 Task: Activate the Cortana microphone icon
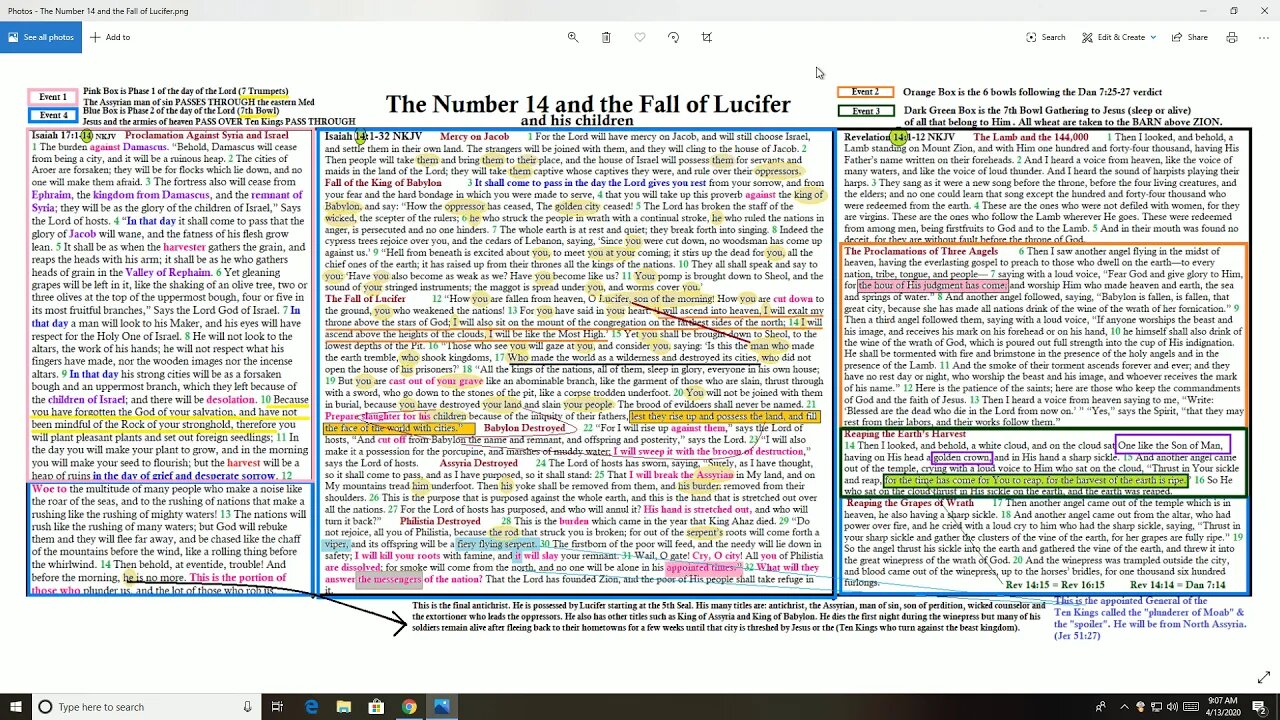point(247,707)
